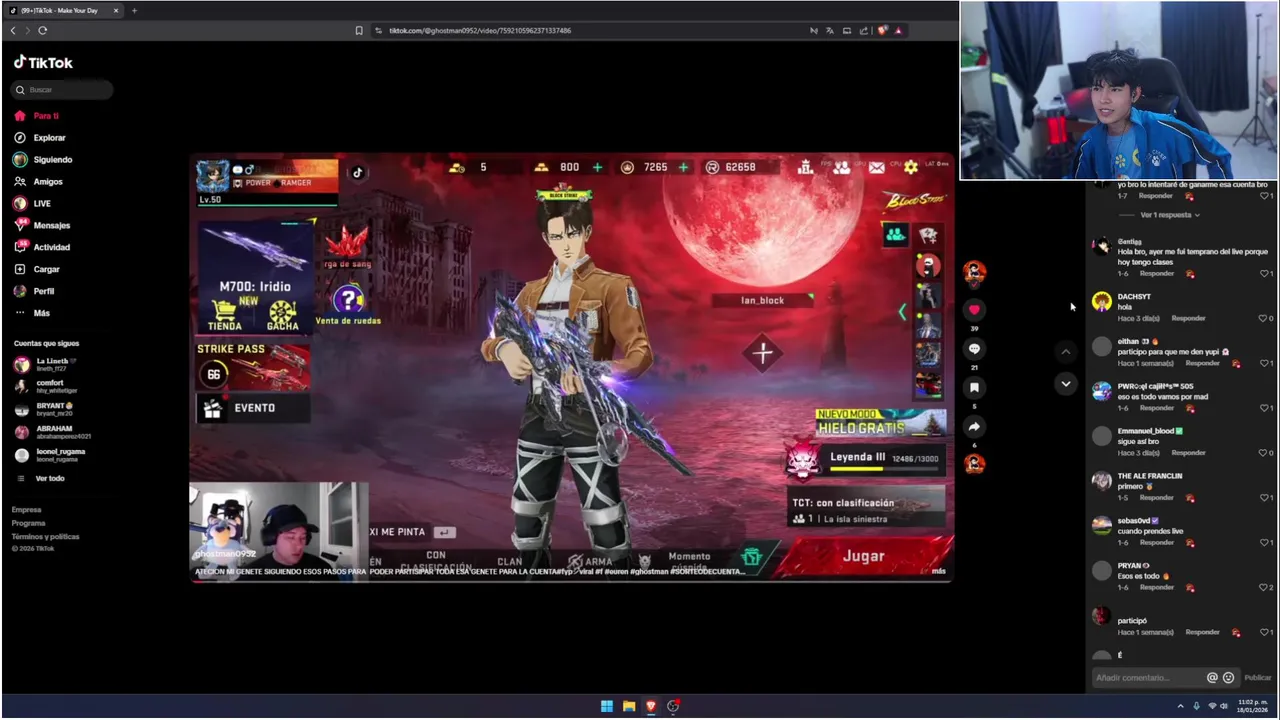Open a new browser tab
Viewport: 1280px width, 720px height.
tap(135, 11)
